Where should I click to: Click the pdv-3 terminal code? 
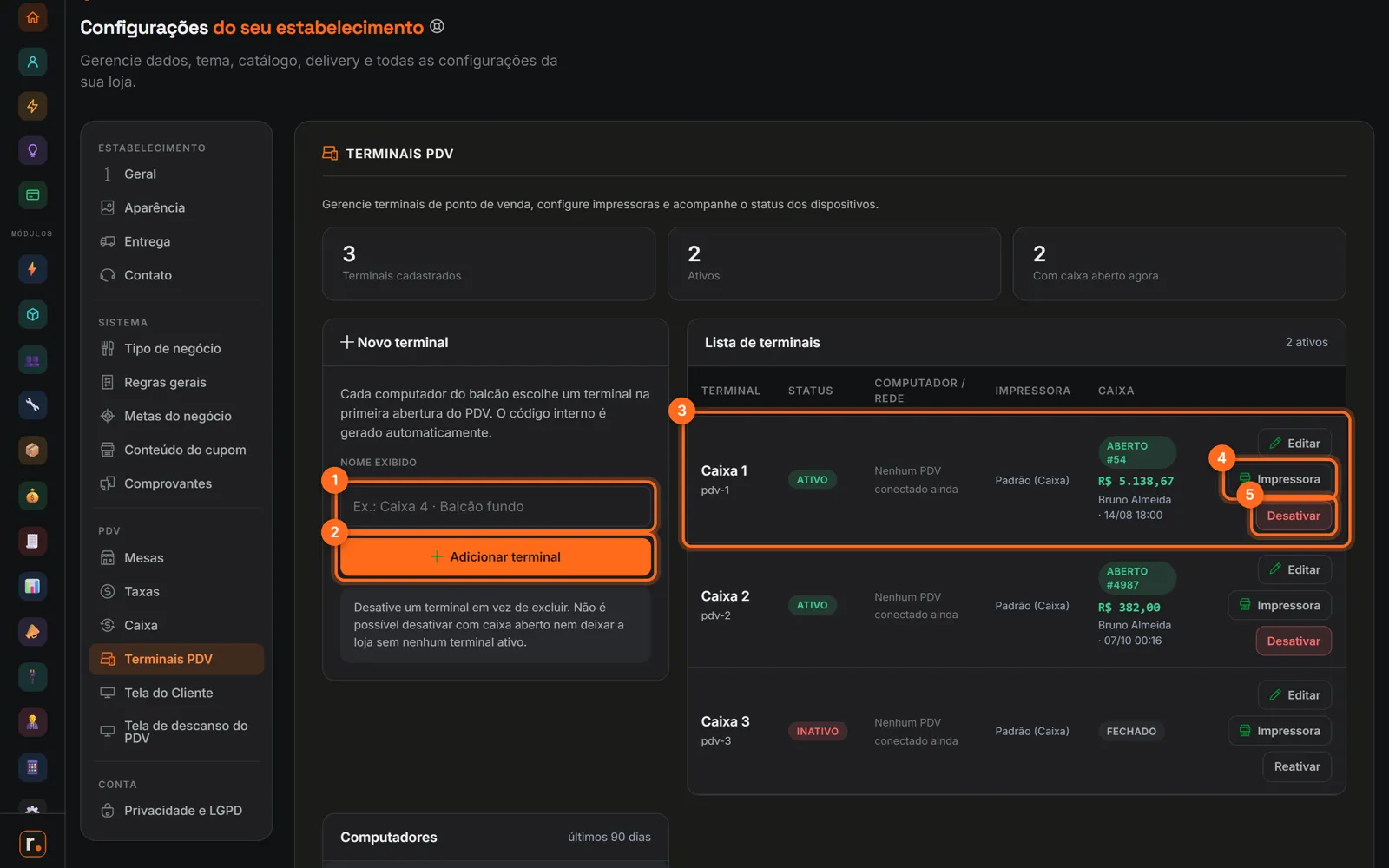tap(716, 741)
